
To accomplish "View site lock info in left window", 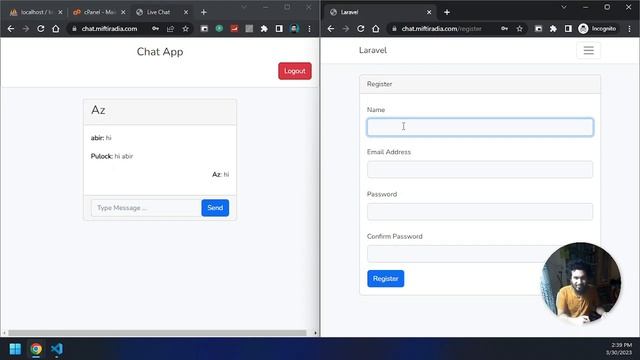I will (x=74, y=29).
